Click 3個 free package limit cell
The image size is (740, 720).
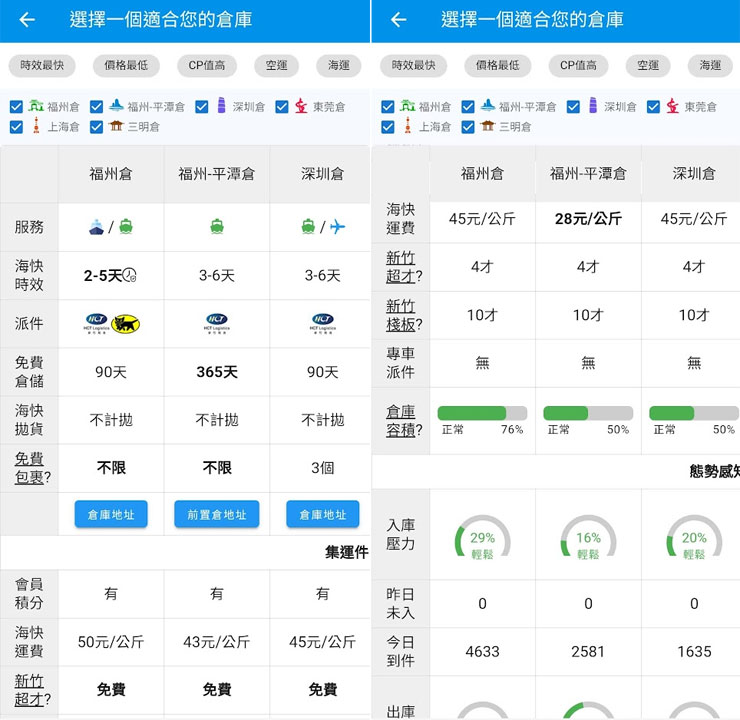pyautogui.click(x=323, y=468)
